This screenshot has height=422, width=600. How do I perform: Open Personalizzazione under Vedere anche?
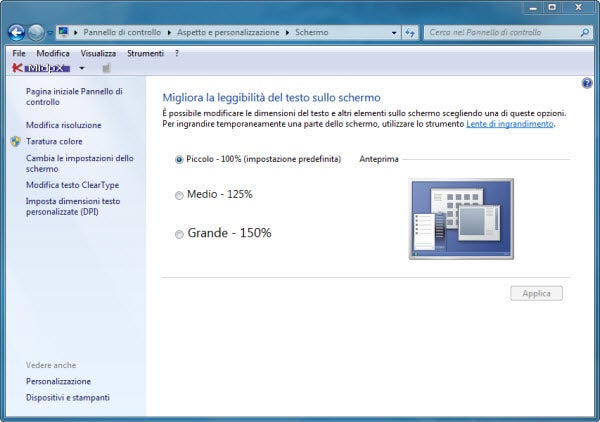(x=58, y=381)
